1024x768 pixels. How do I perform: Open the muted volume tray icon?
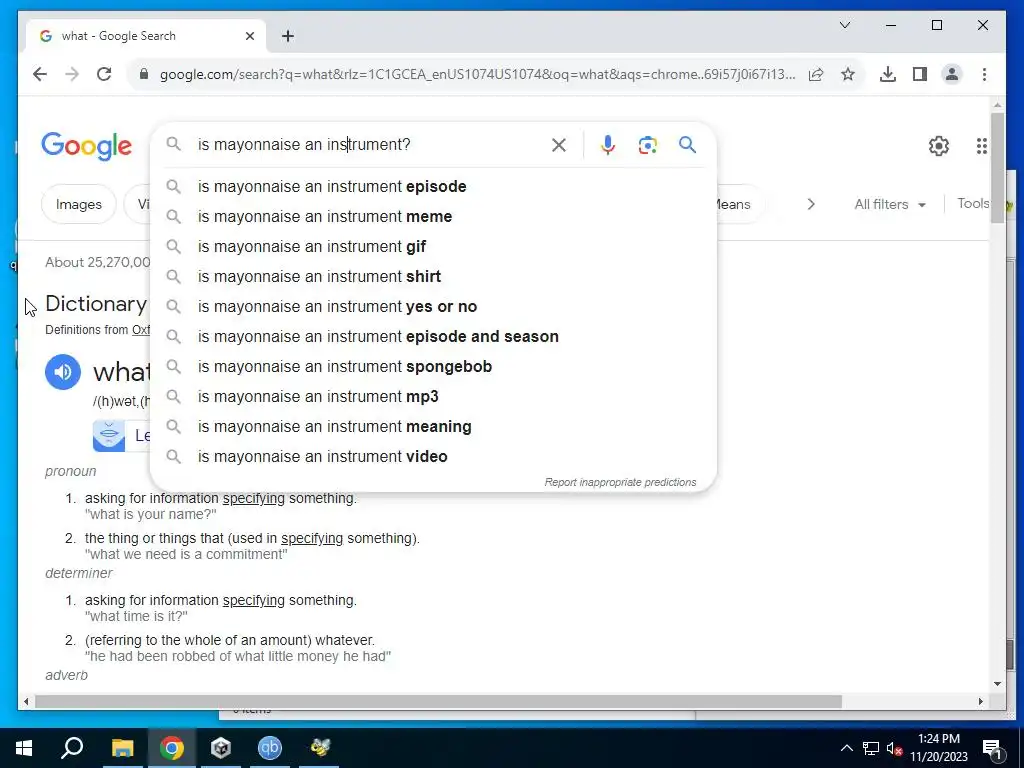(x=894, y=748)
